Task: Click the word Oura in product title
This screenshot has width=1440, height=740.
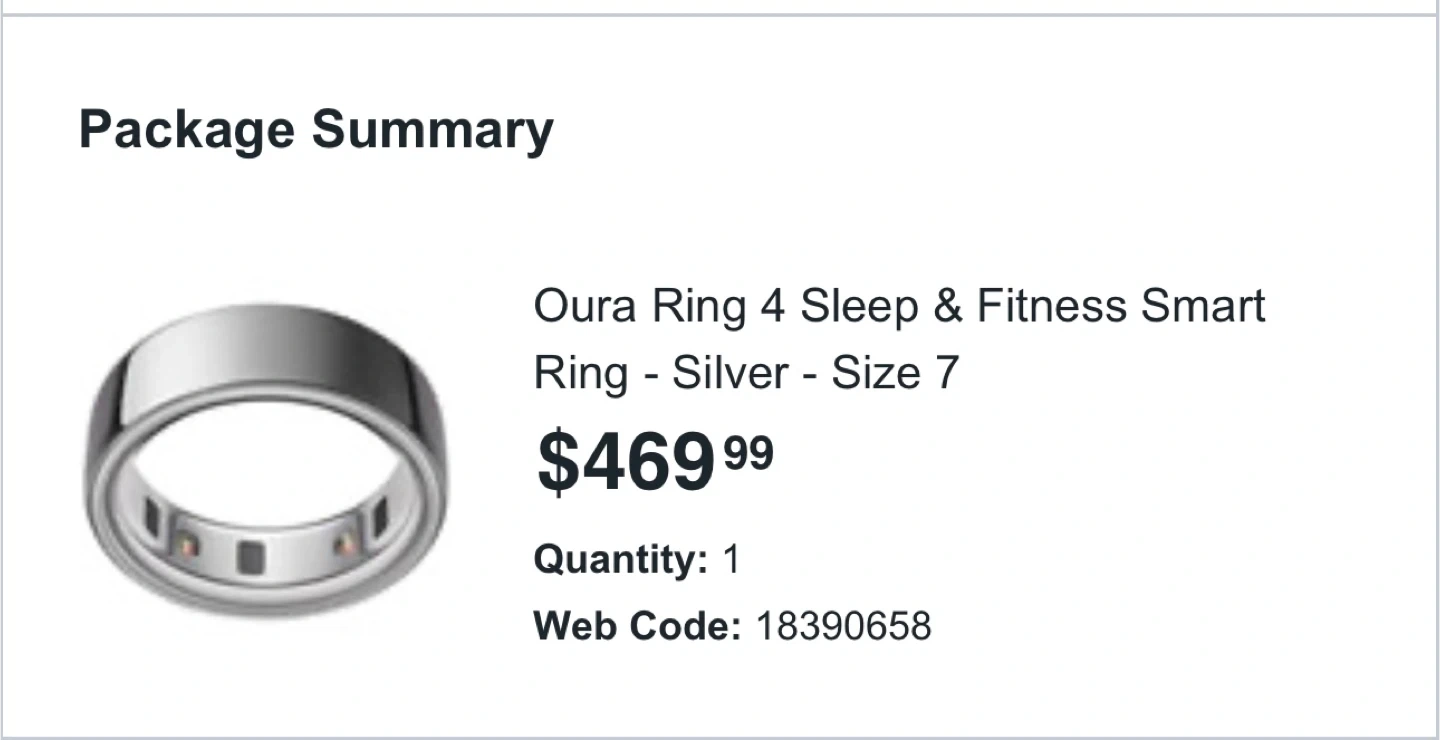Action: (584, 306)
